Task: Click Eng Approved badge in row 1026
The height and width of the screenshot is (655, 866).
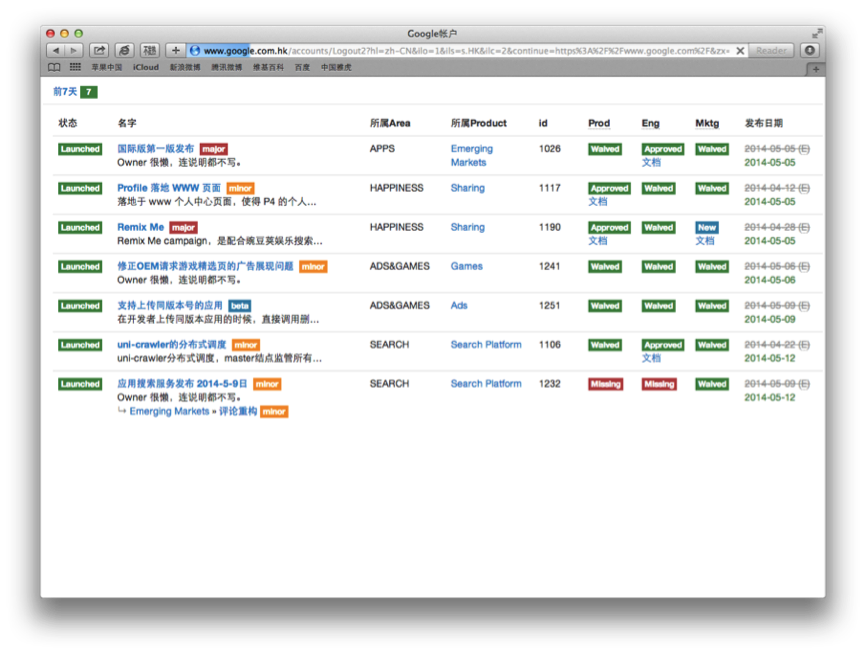Action: pyautogui.click(x=663, y=149)
